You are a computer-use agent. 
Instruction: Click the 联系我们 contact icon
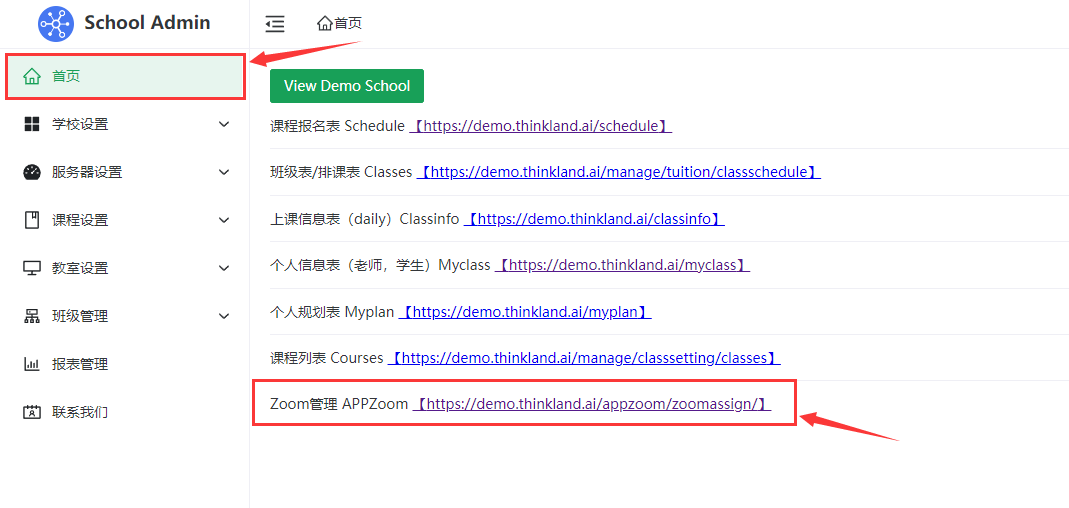tap(32, 412)
